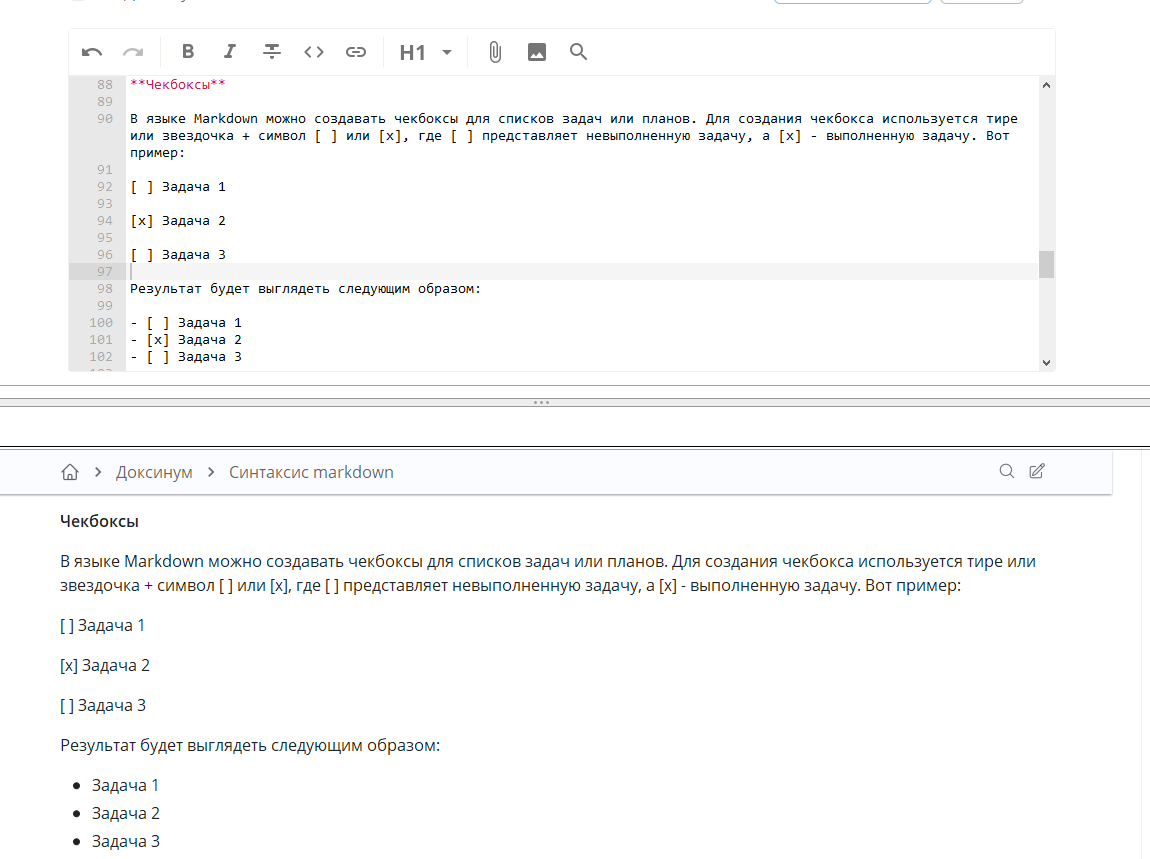Insert an image via picture icon
Image resolution: width=1150 pixels, height=859 pixels.
537,52
